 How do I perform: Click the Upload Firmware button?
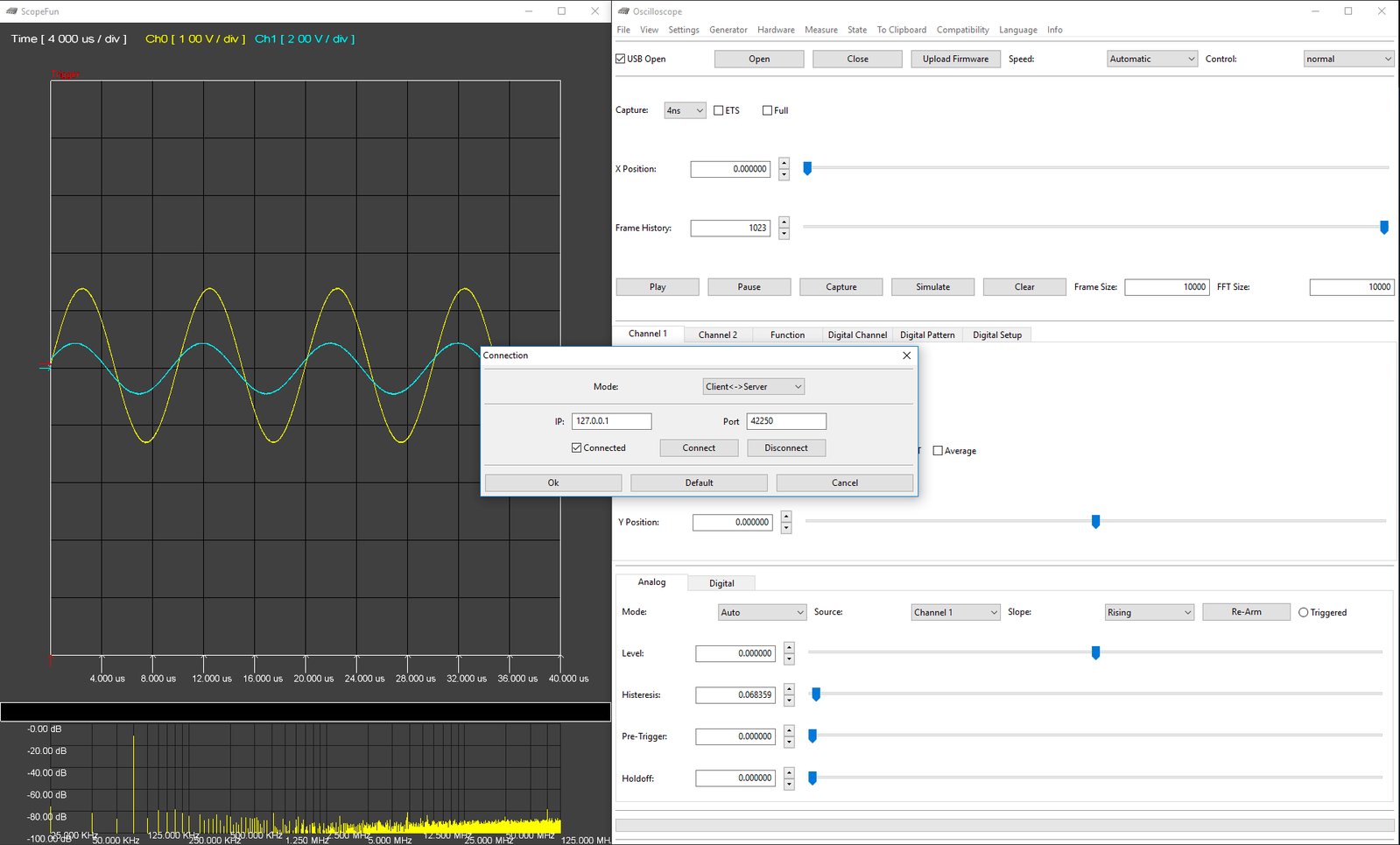[955, 59]
